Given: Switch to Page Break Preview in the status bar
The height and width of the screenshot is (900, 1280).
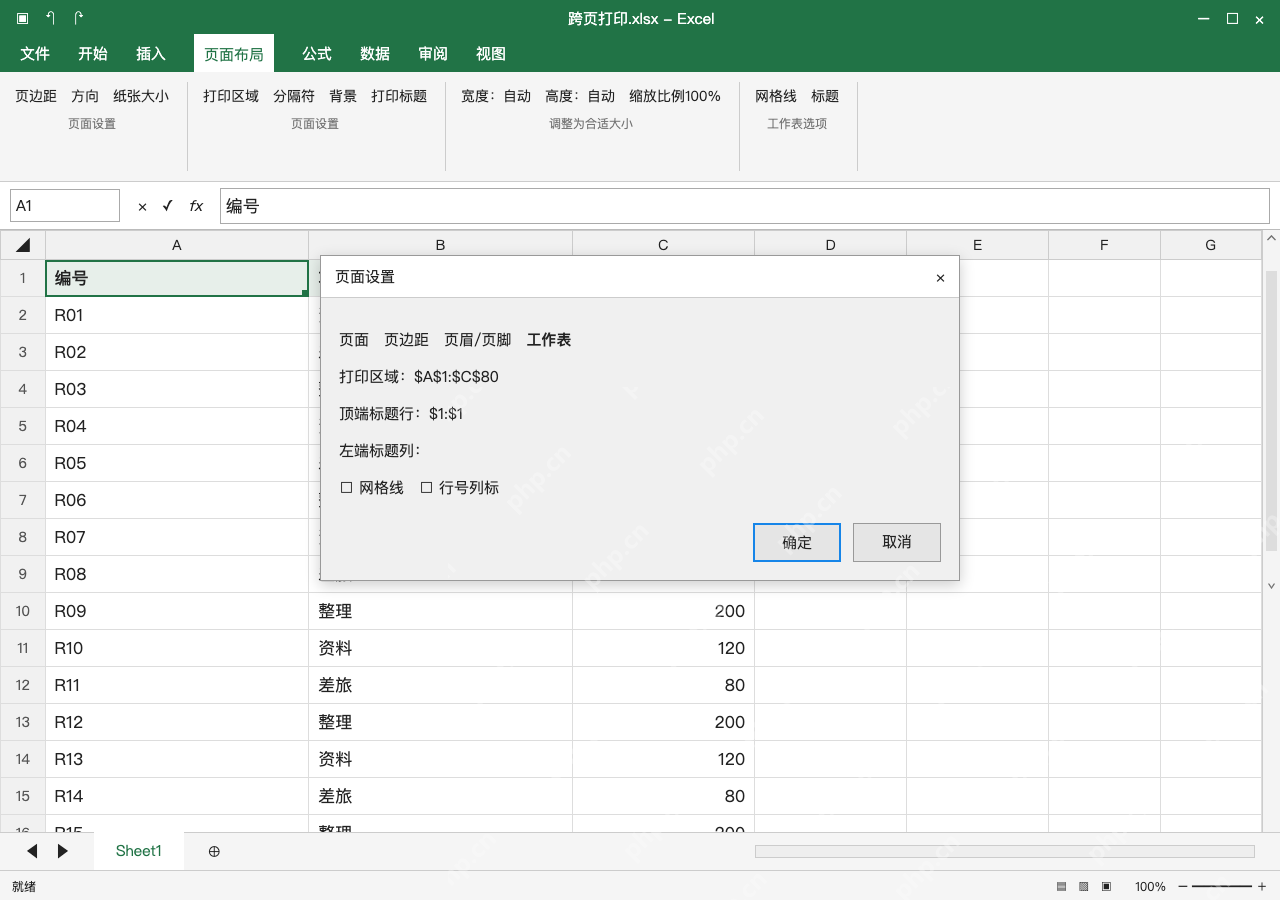Looking at the screenshot, I should point(1106,887).
